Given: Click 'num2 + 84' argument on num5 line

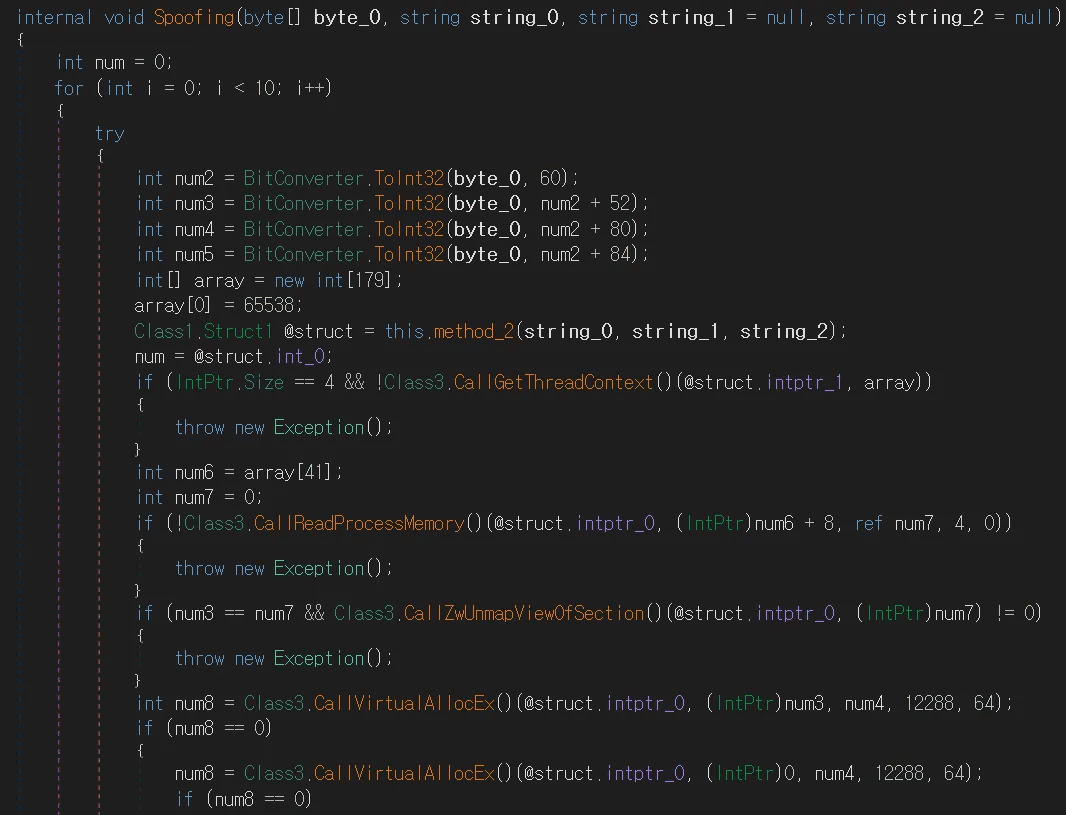Looking at the screenshot, I should point(586,254).
